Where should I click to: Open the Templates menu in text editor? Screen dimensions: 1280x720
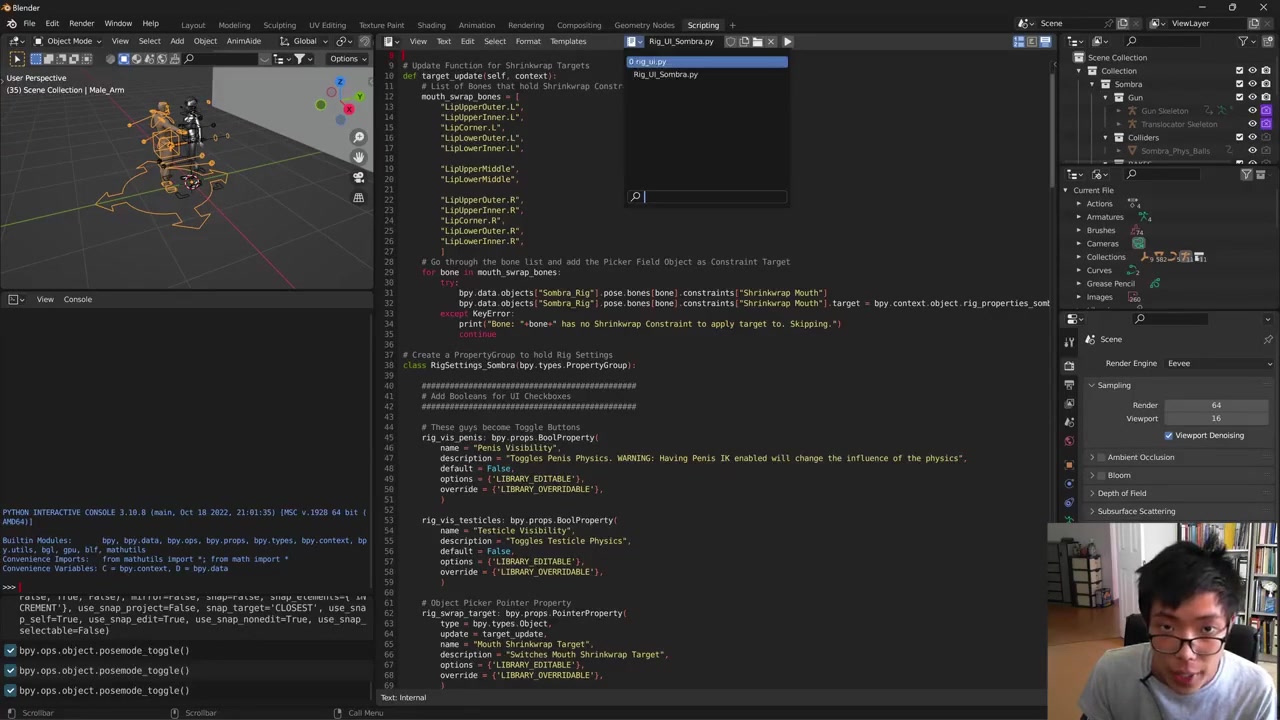point(567,41)
